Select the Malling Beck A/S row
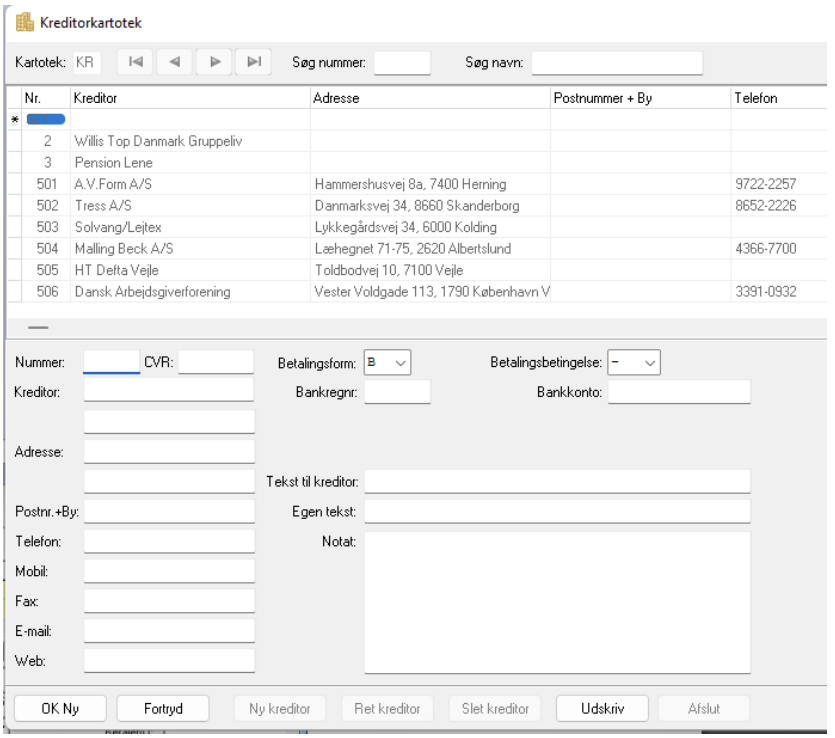The image size is (835, 738). [418, 249]
